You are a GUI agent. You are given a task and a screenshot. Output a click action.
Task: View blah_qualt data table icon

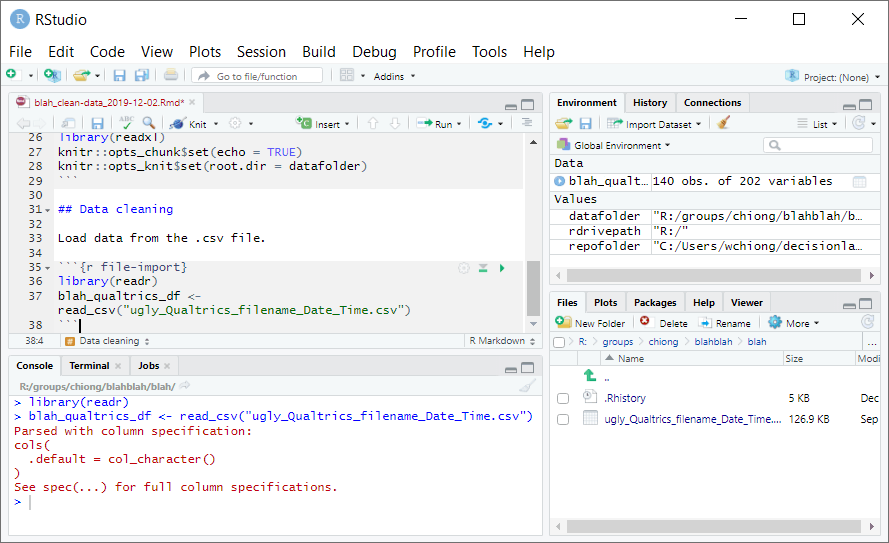pos(860,181)
